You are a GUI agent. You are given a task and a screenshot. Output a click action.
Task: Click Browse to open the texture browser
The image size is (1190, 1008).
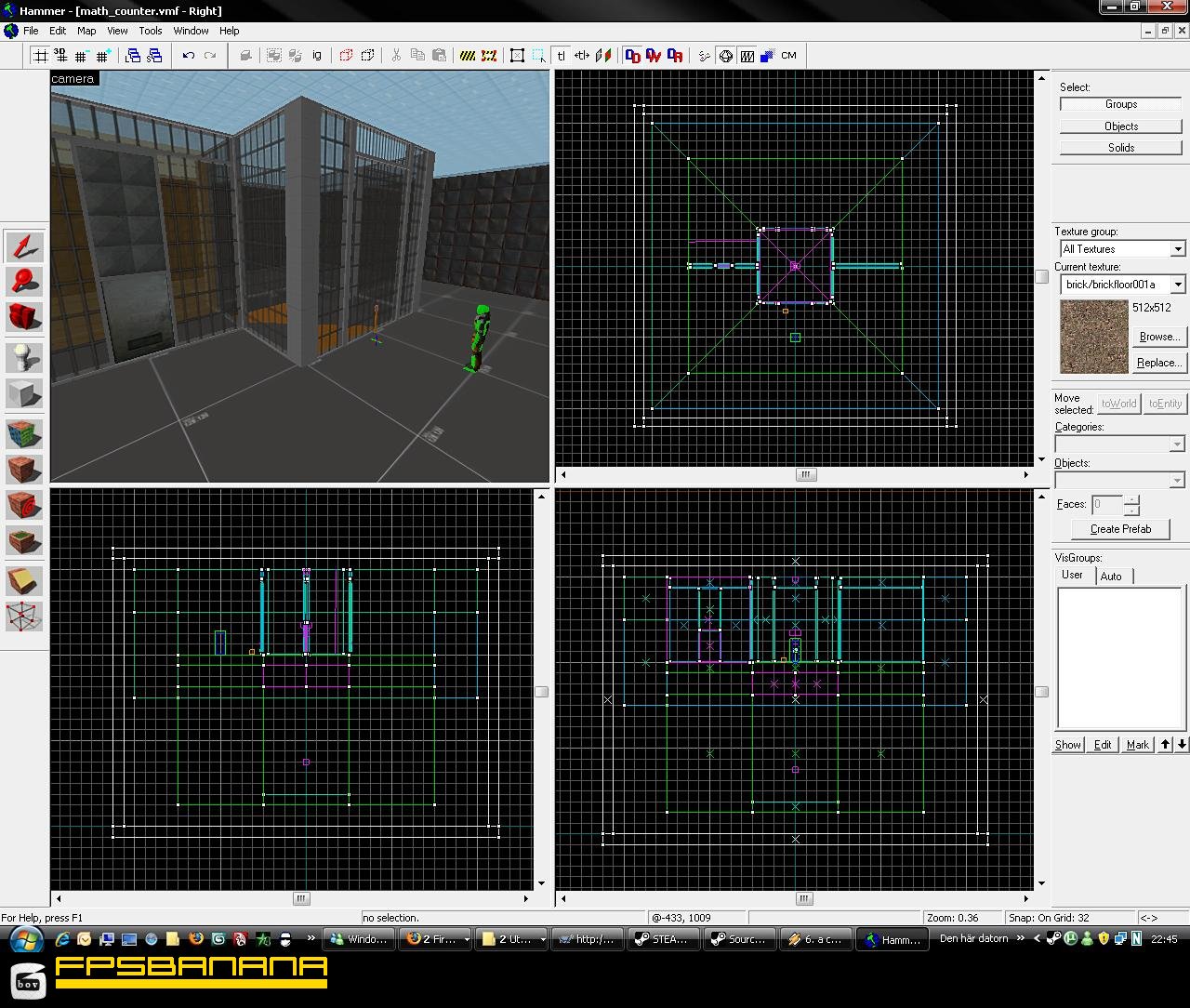point(1158,337)
